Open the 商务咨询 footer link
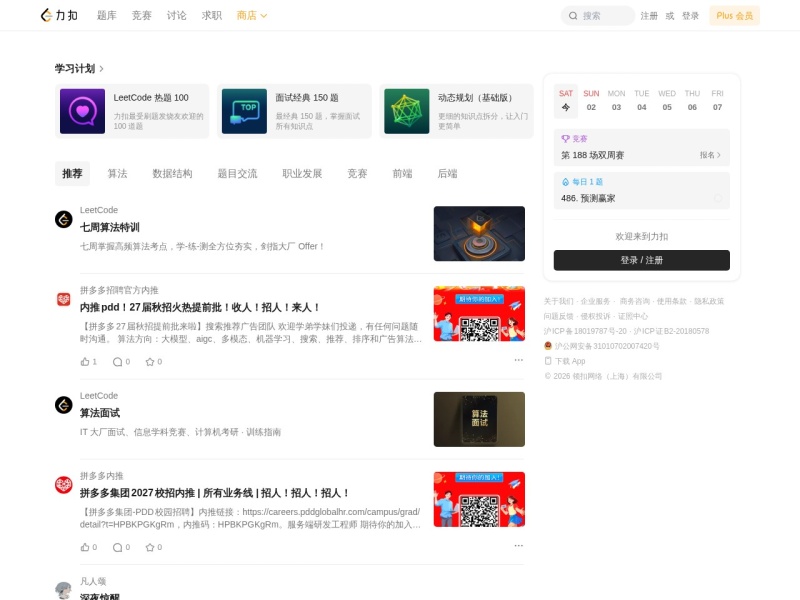 point(635,301)
